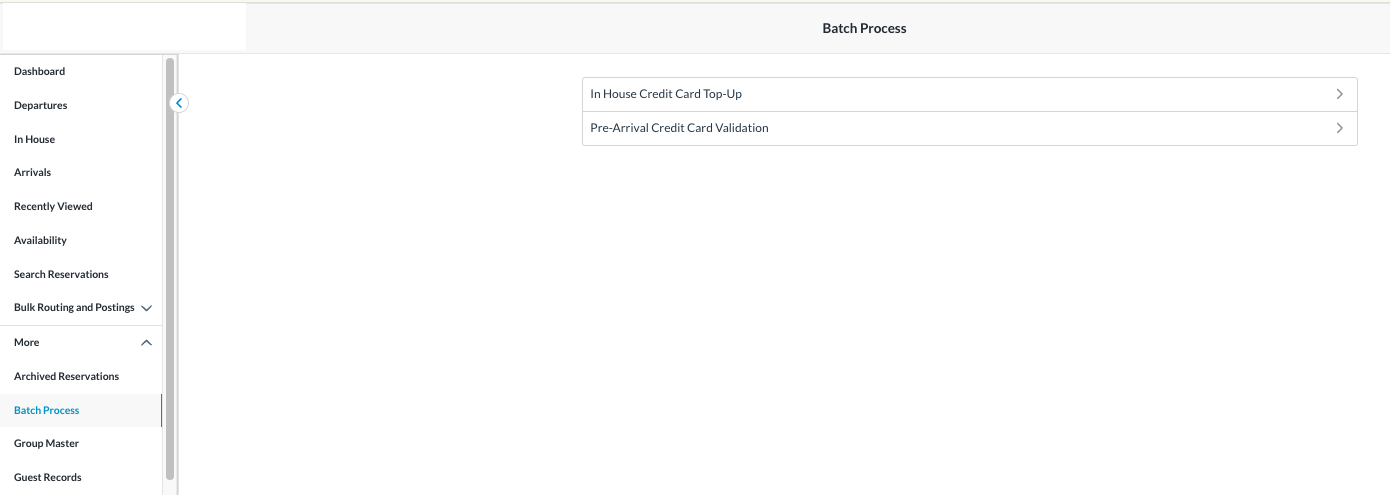Image resolution: width=1390 pixels, height=495 pixels.
Task: Open Pre-Arrival Credit Card Validation
Action: click(679, 128)
